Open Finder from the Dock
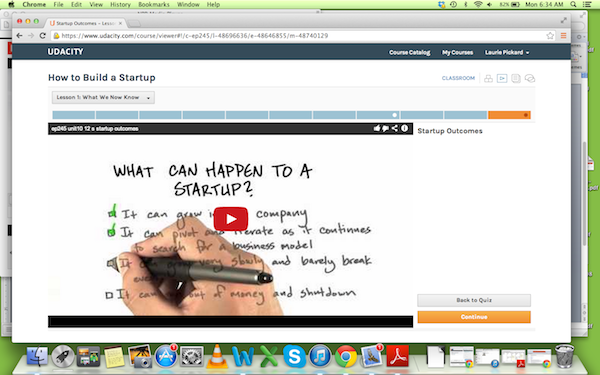Viewport: 600px width, 375px height. [37, 356]
